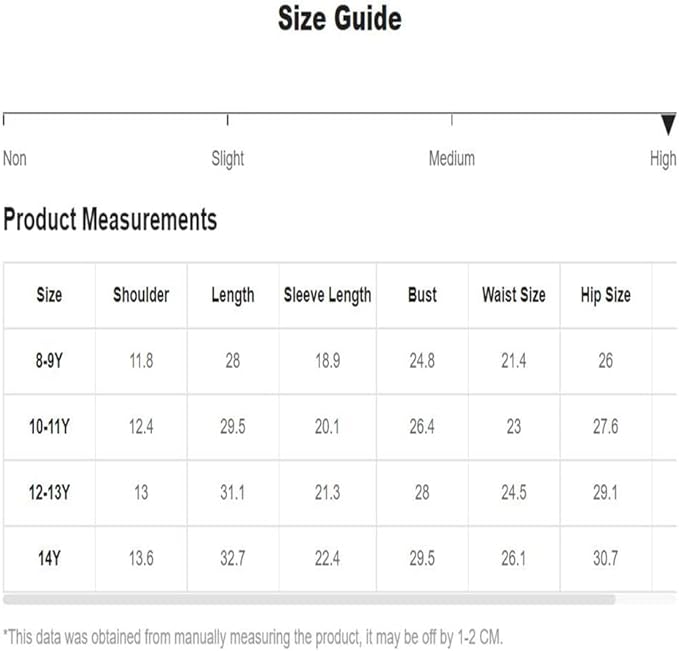The image size is (679, 651).
Task: Click the 30.7 hip size cell for 14Y
Action: tap(606, 558)
